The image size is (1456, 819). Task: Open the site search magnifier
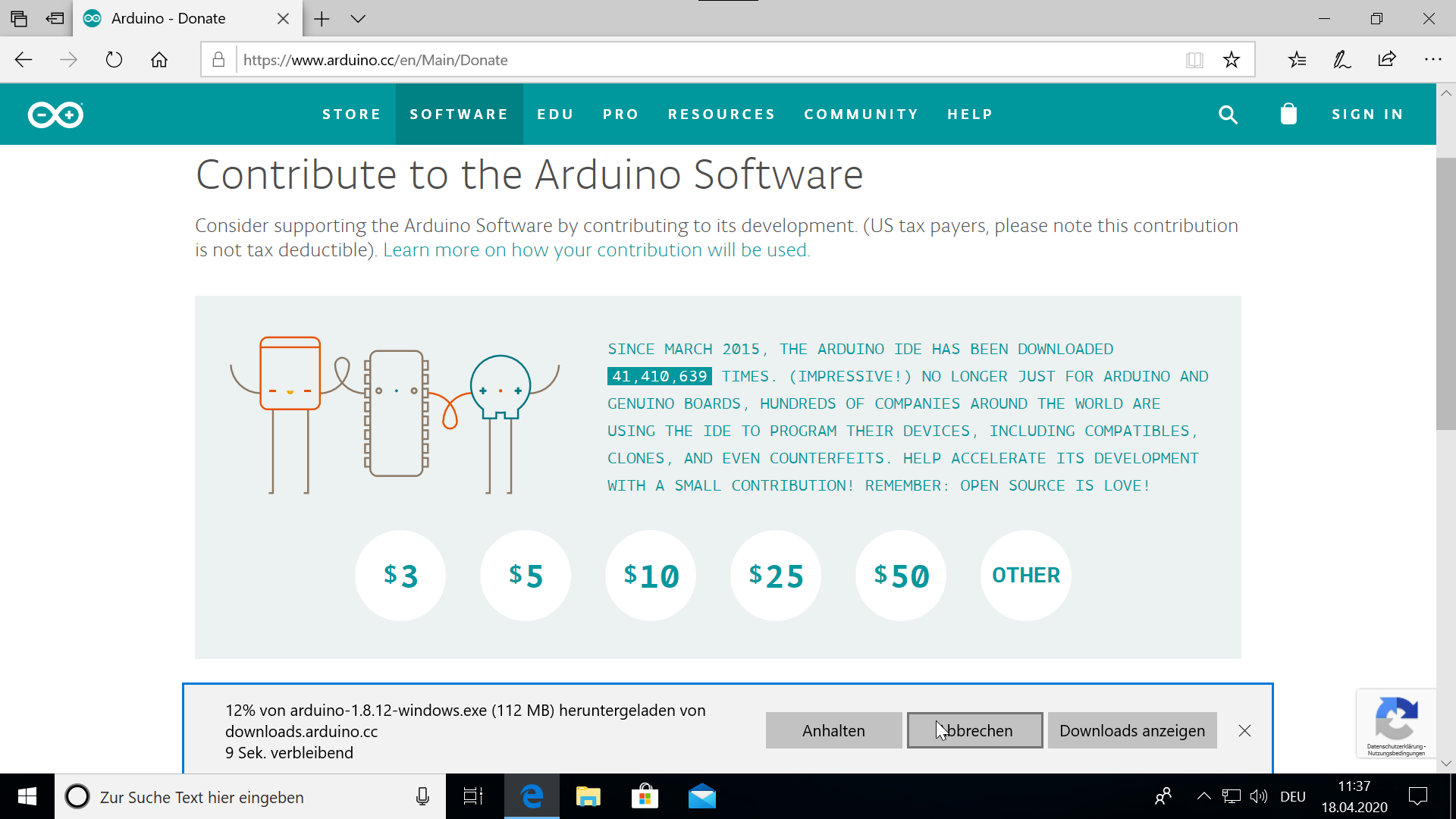point(1228,115)
